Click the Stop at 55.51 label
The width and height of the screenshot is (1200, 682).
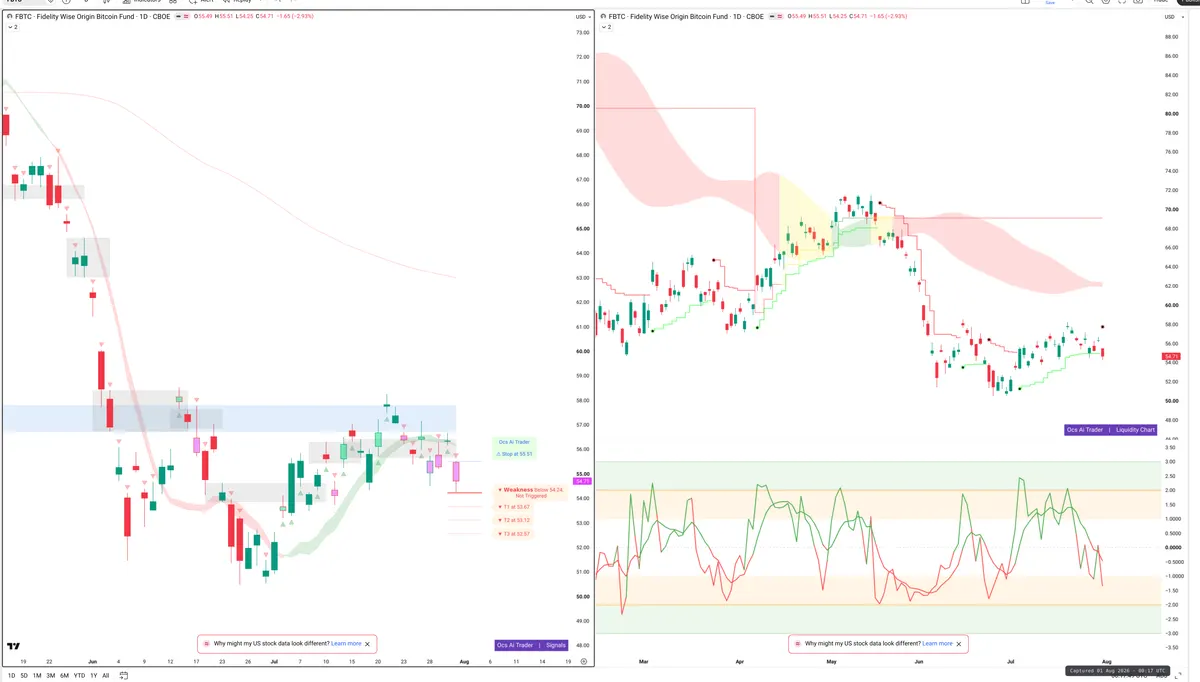[515, 454]
